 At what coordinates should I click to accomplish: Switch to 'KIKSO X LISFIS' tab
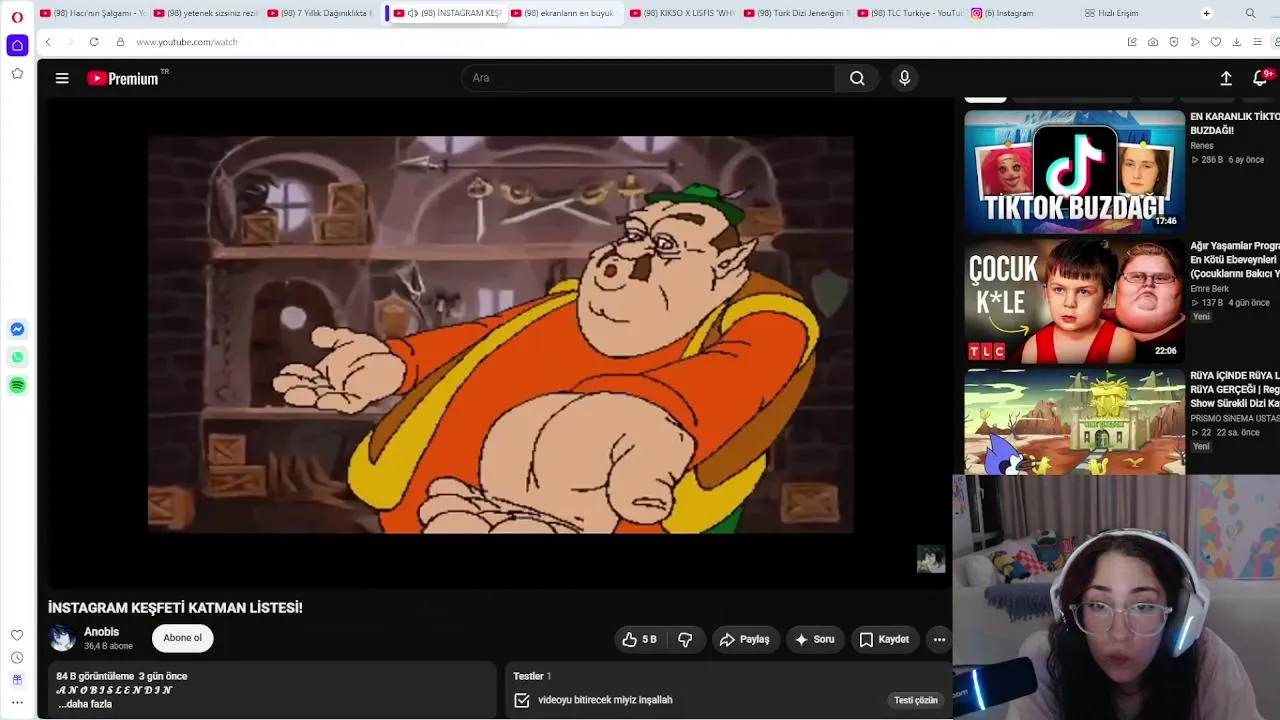pos(683,13)
